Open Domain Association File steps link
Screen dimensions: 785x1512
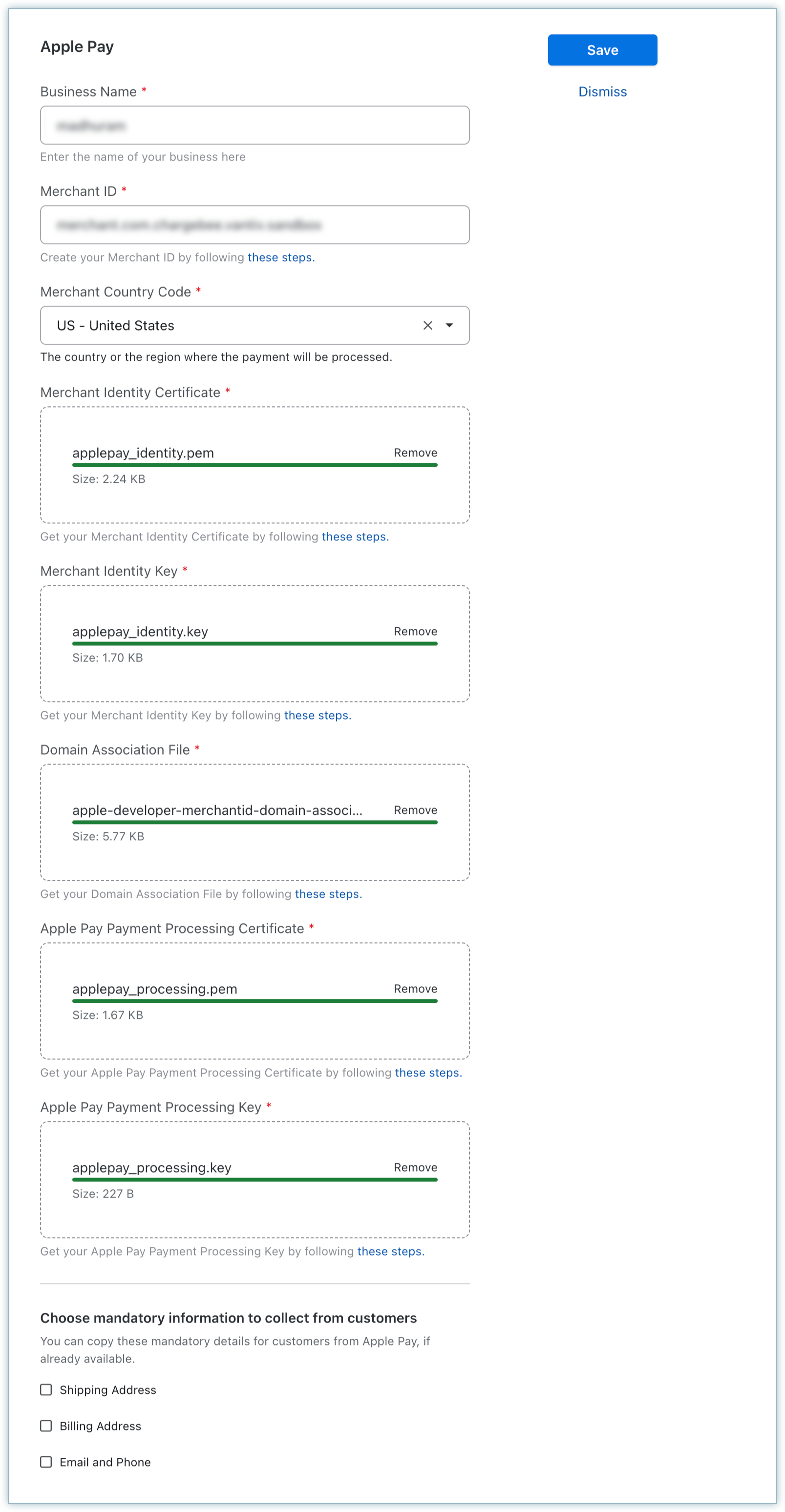pyautogui.click(x=328, y=894)
